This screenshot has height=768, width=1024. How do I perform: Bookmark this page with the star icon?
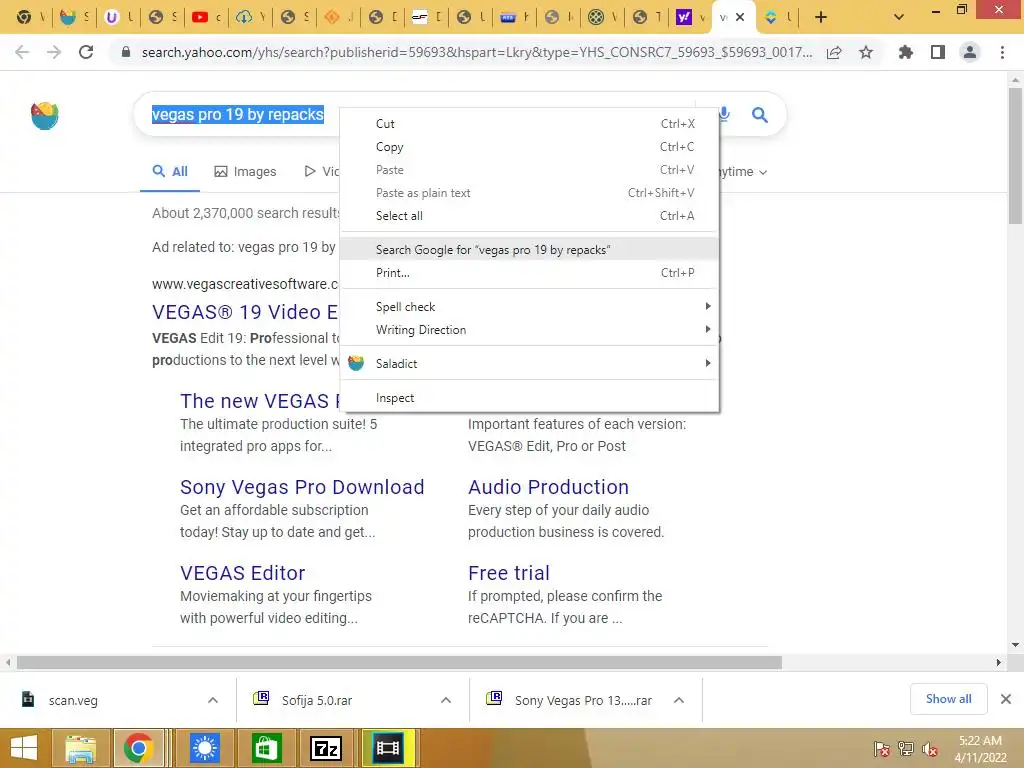pos(866,52)
